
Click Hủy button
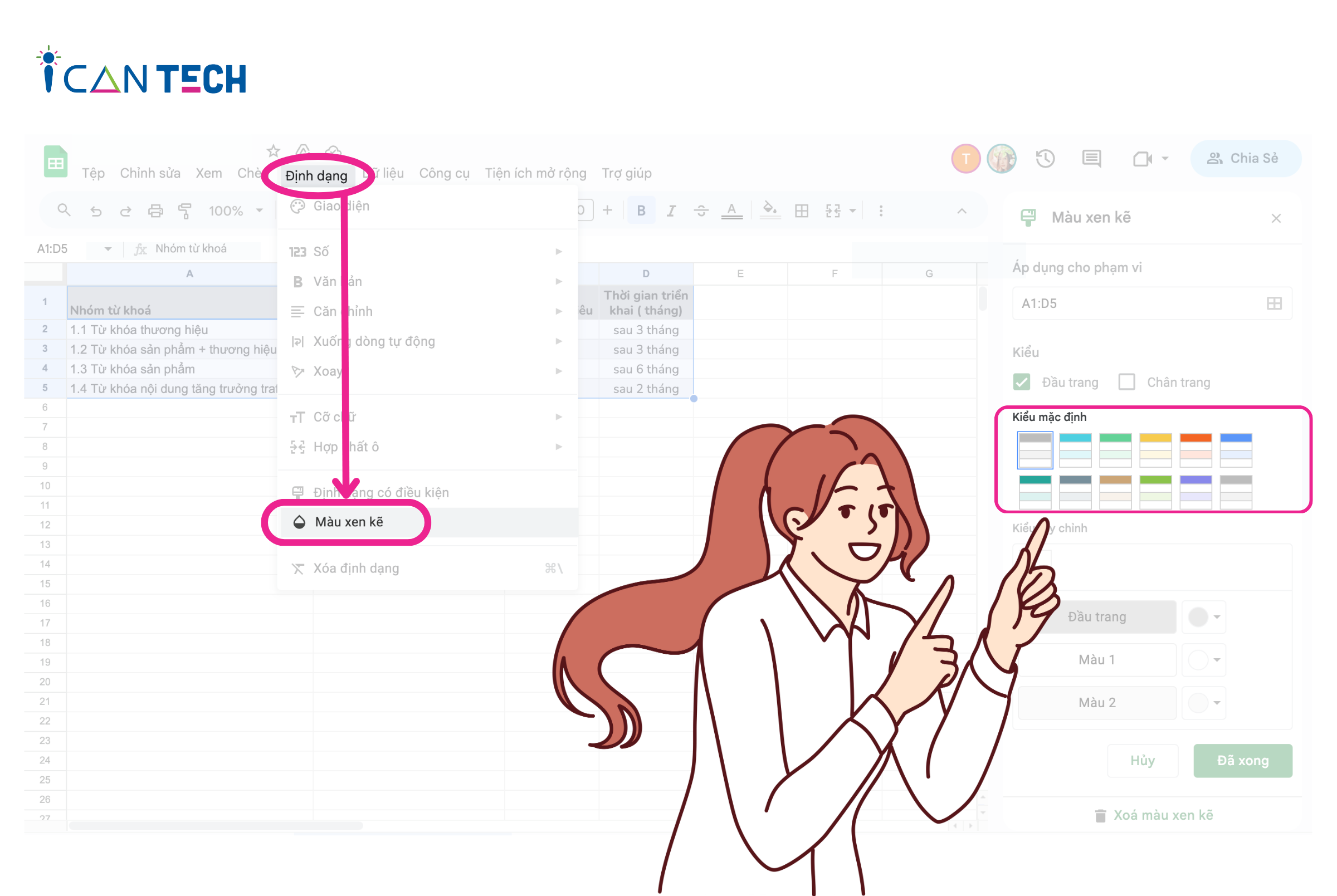tap(1142, 761)
